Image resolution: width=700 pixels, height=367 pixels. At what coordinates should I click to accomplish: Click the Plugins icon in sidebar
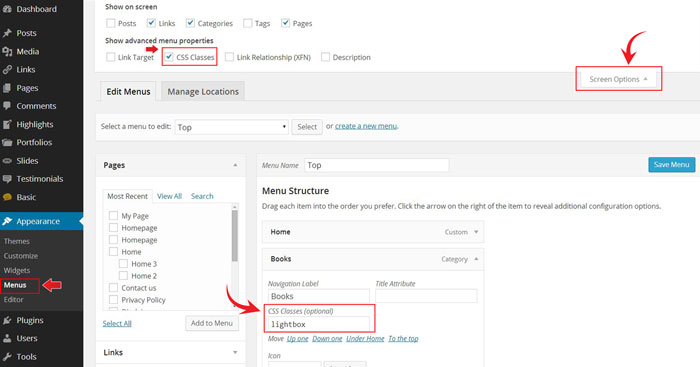point(7,320)
